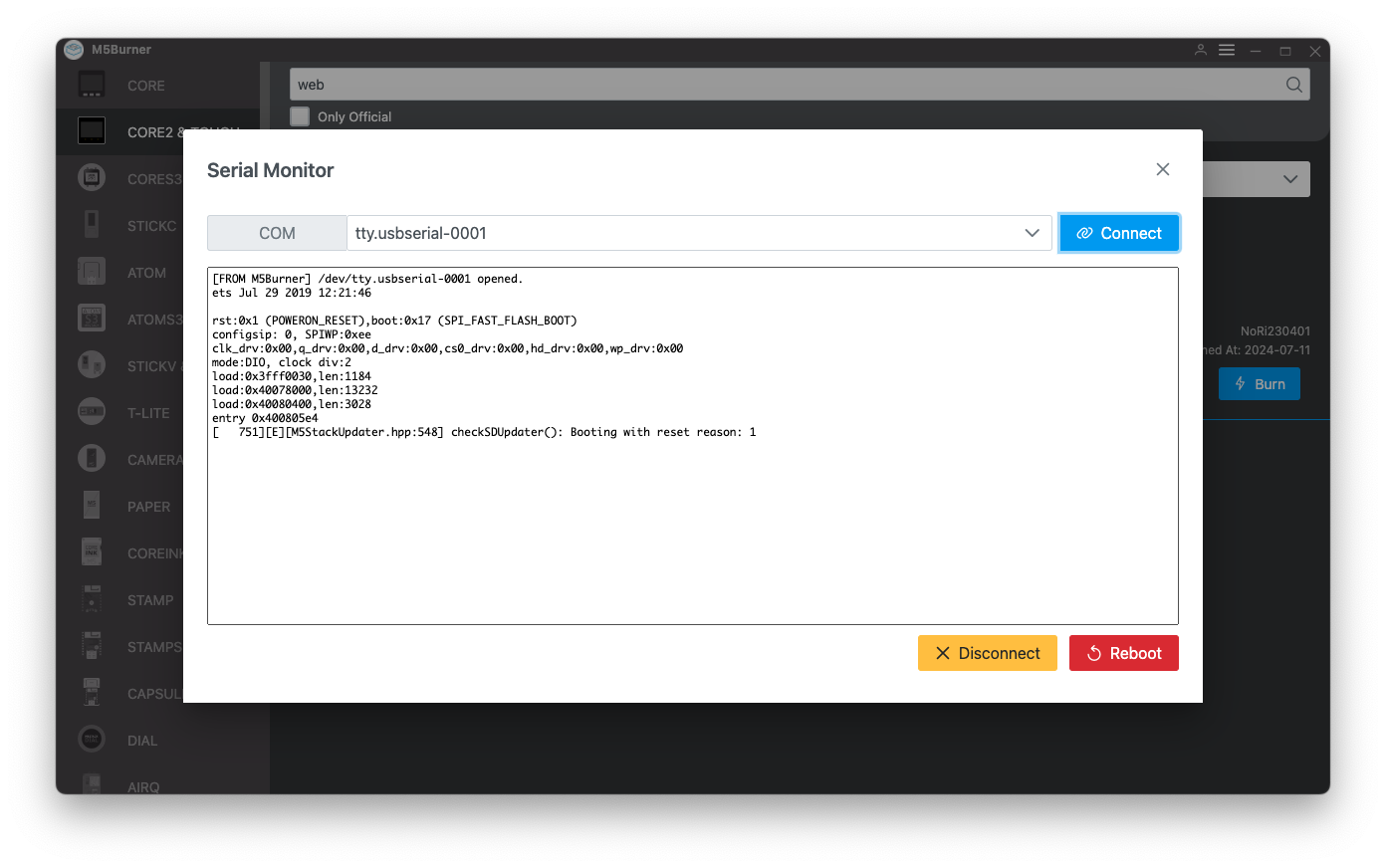The image size is (1386, 868).
Task: Select the DIAL device icon
Action: tap(92, 740)
